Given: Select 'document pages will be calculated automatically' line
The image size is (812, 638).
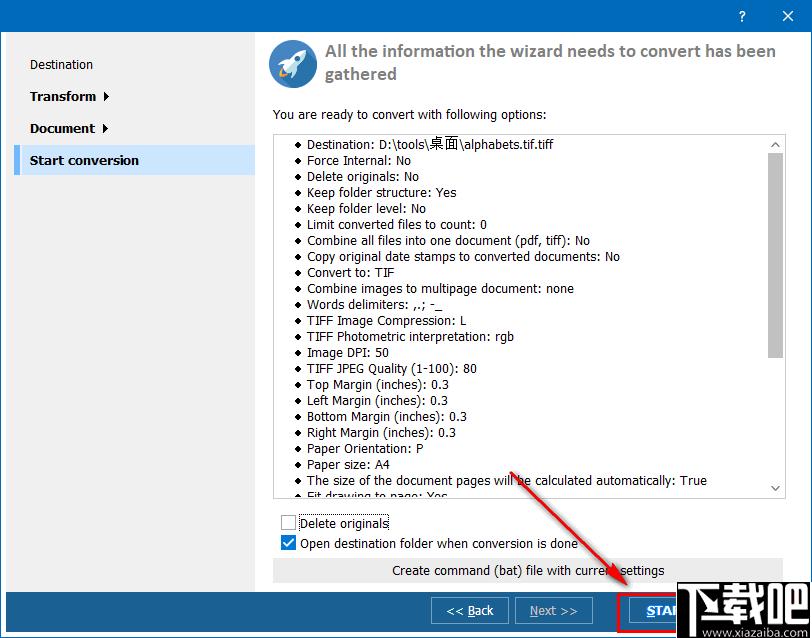Looking at the screenshot, I should pos(506,481).
